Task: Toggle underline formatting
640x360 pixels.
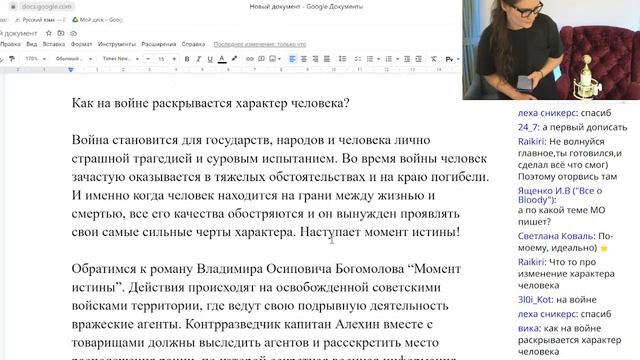Action: (210, 59)
